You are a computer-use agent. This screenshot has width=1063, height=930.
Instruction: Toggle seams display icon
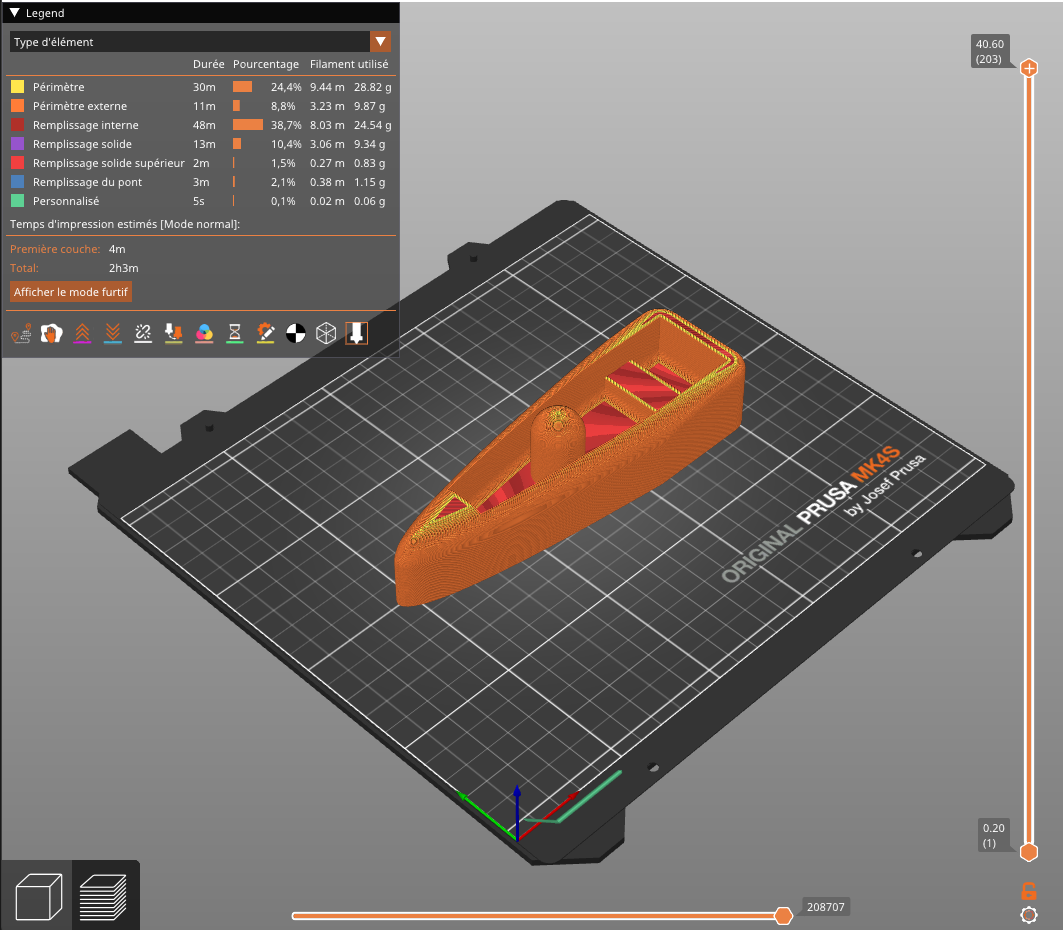coord(143,334)
